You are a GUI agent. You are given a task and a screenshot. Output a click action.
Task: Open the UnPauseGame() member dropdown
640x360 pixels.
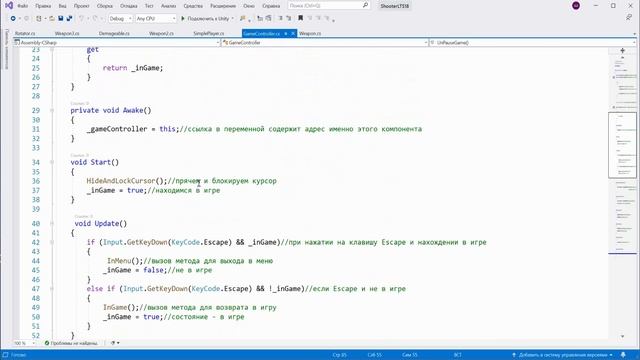tap(533, 42)
